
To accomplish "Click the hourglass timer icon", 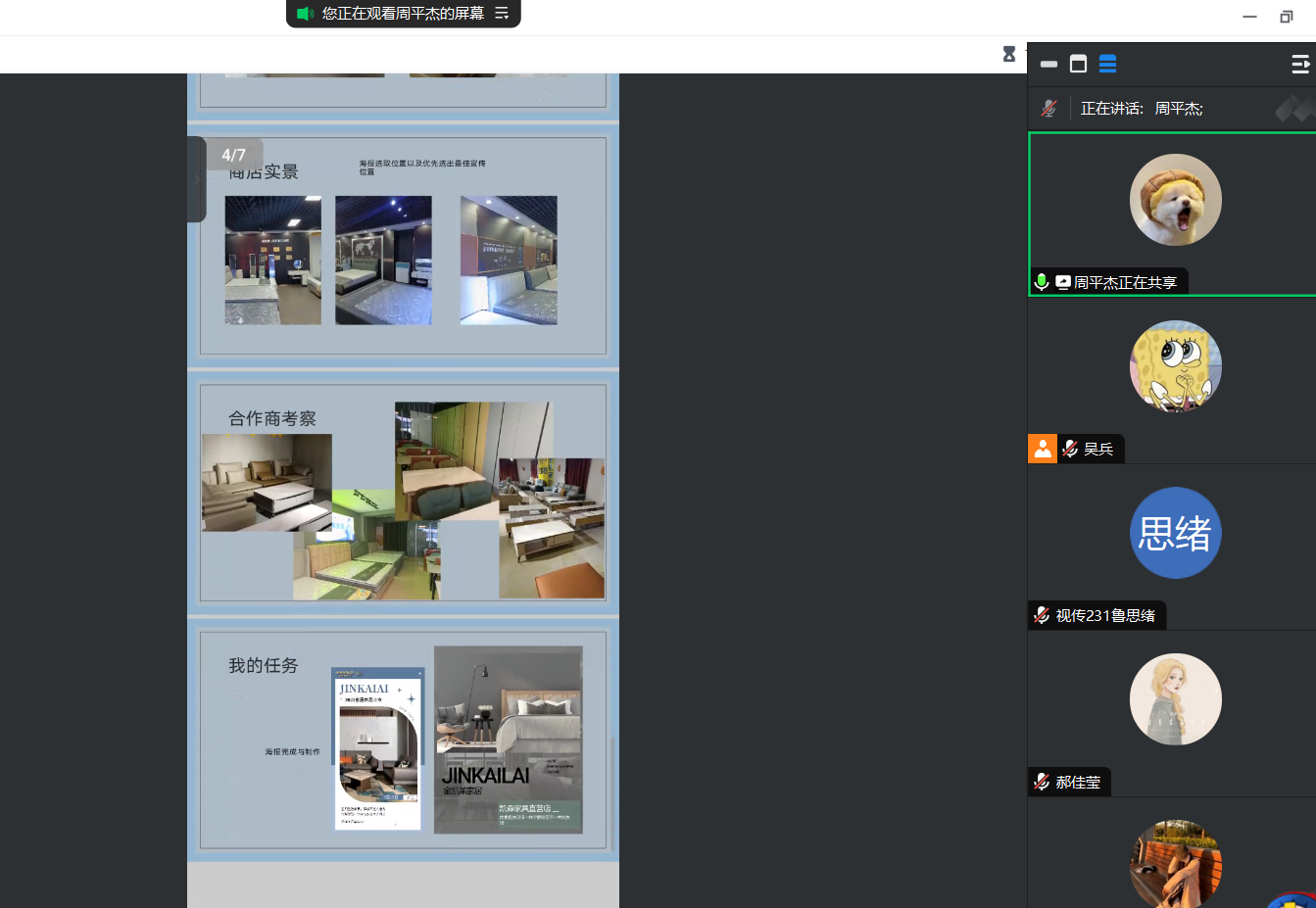I will (x=1008, y=54).
